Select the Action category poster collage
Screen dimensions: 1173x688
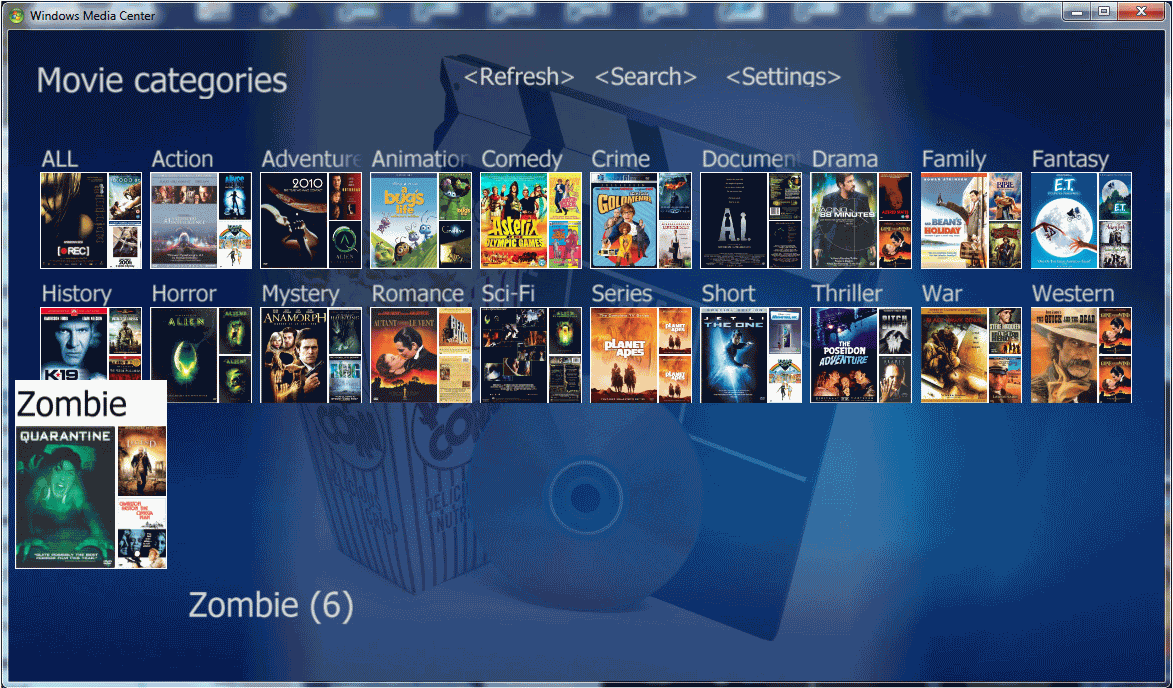coord(200,221)
